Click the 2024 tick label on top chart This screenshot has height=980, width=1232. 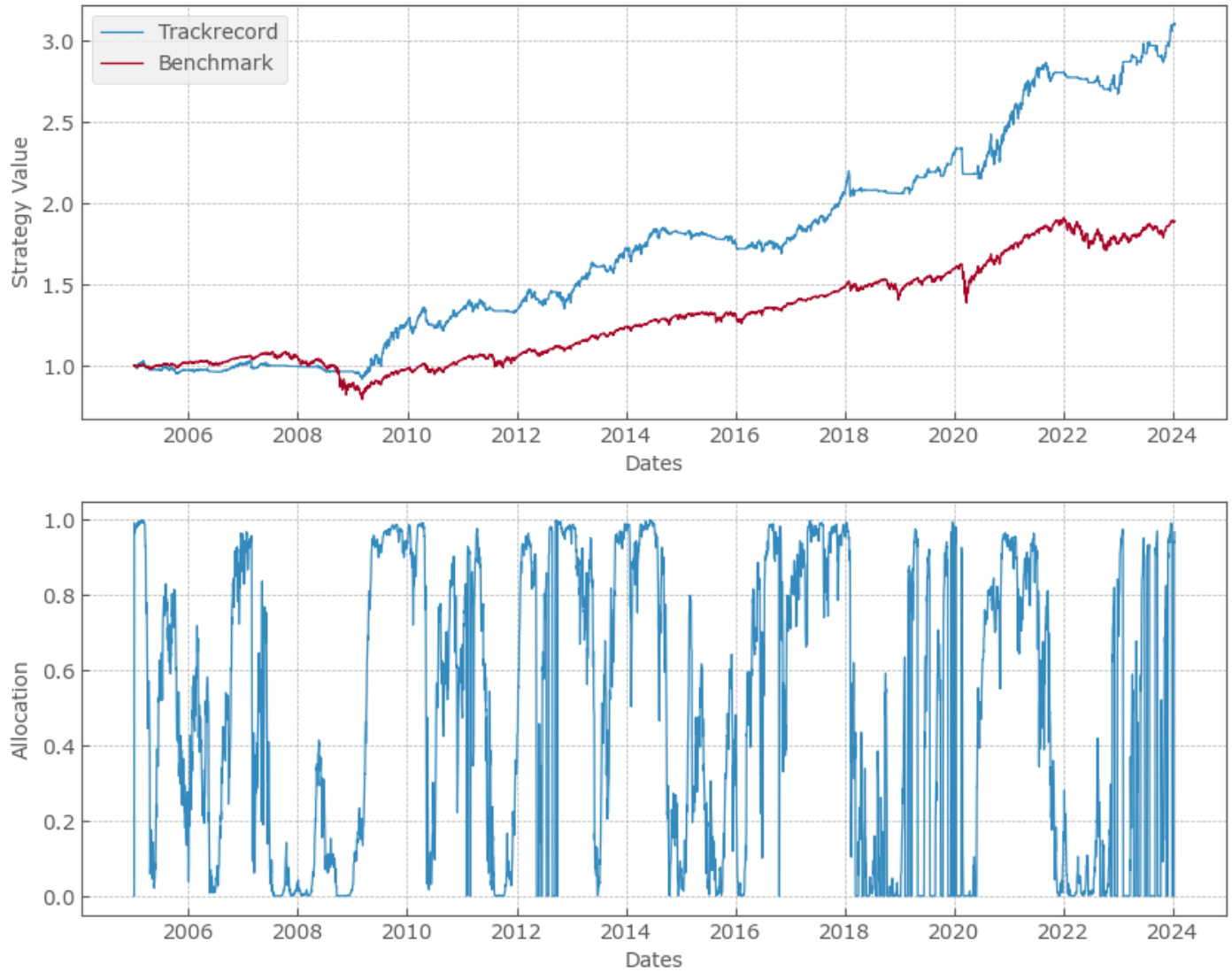1171,436
